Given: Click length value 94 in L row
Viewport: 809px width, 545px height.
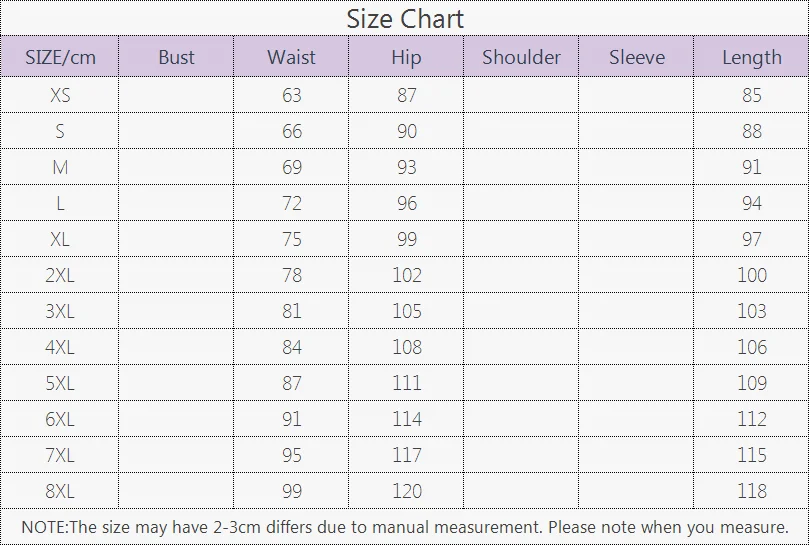Looking at the screenshot, I should click(x=752, y=203).
